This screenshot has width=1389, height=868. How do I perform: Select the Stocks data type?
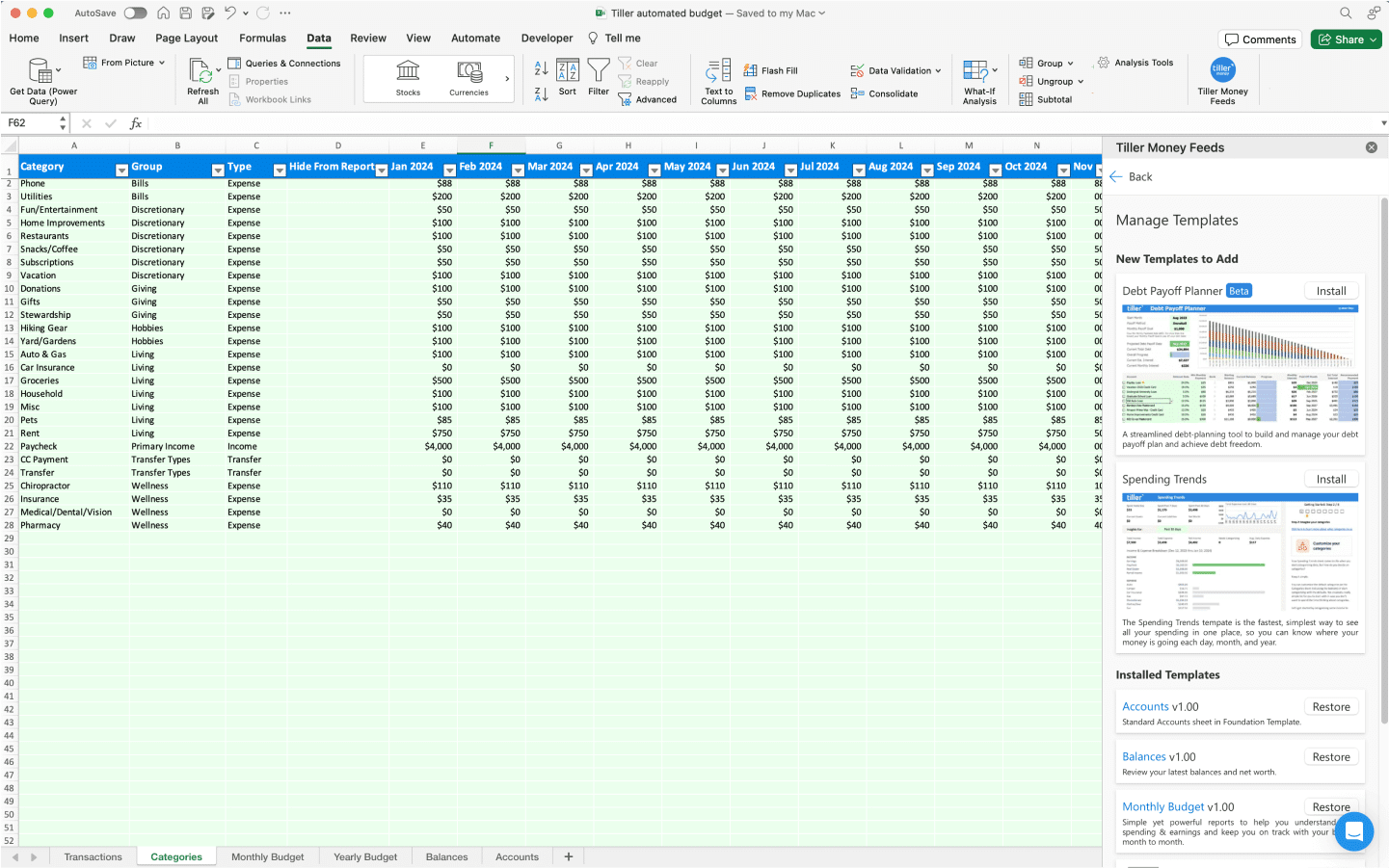[408, 79]
